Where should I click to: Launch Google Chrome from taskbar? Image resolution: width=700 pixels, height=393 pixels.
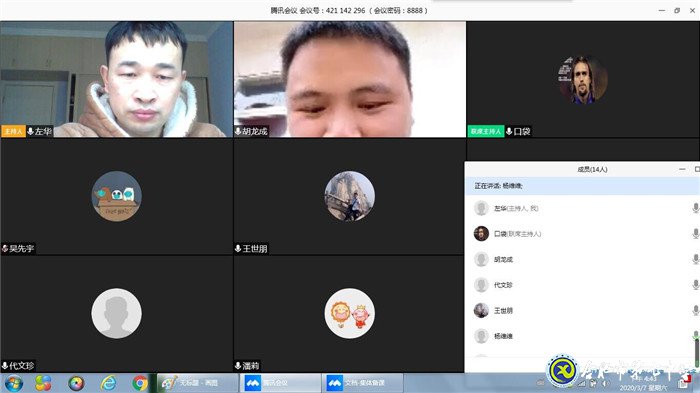point(140,383)
